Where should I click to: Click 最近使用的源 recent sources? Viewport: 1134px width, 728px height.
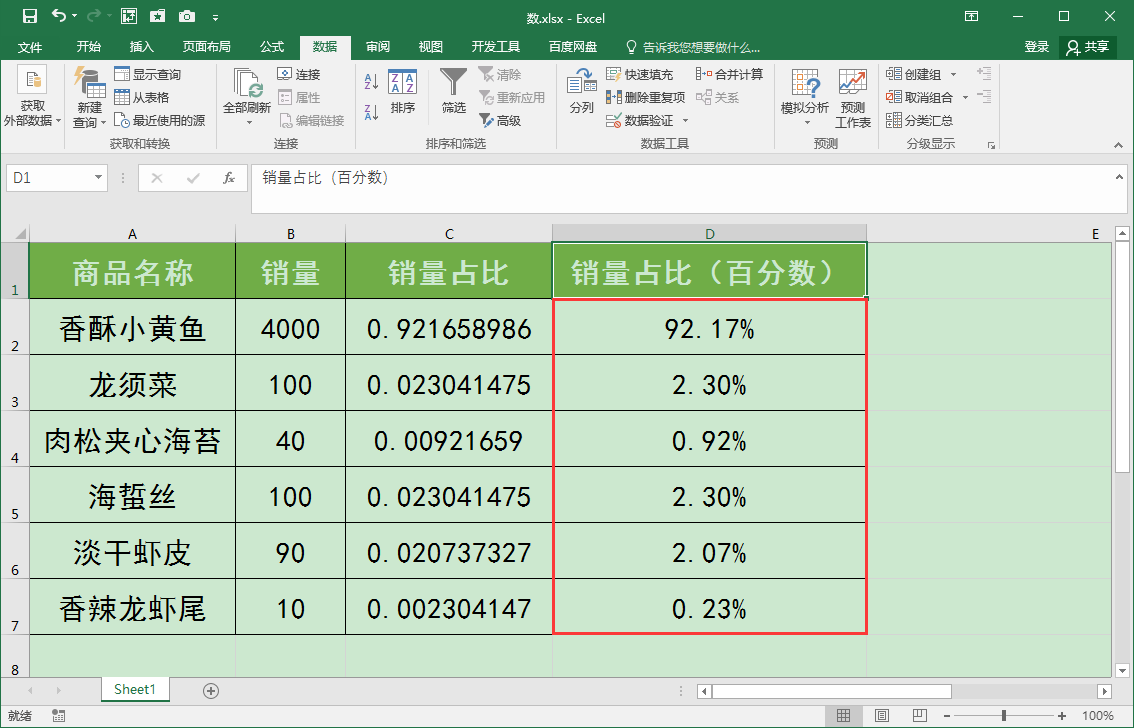[160, 120]
